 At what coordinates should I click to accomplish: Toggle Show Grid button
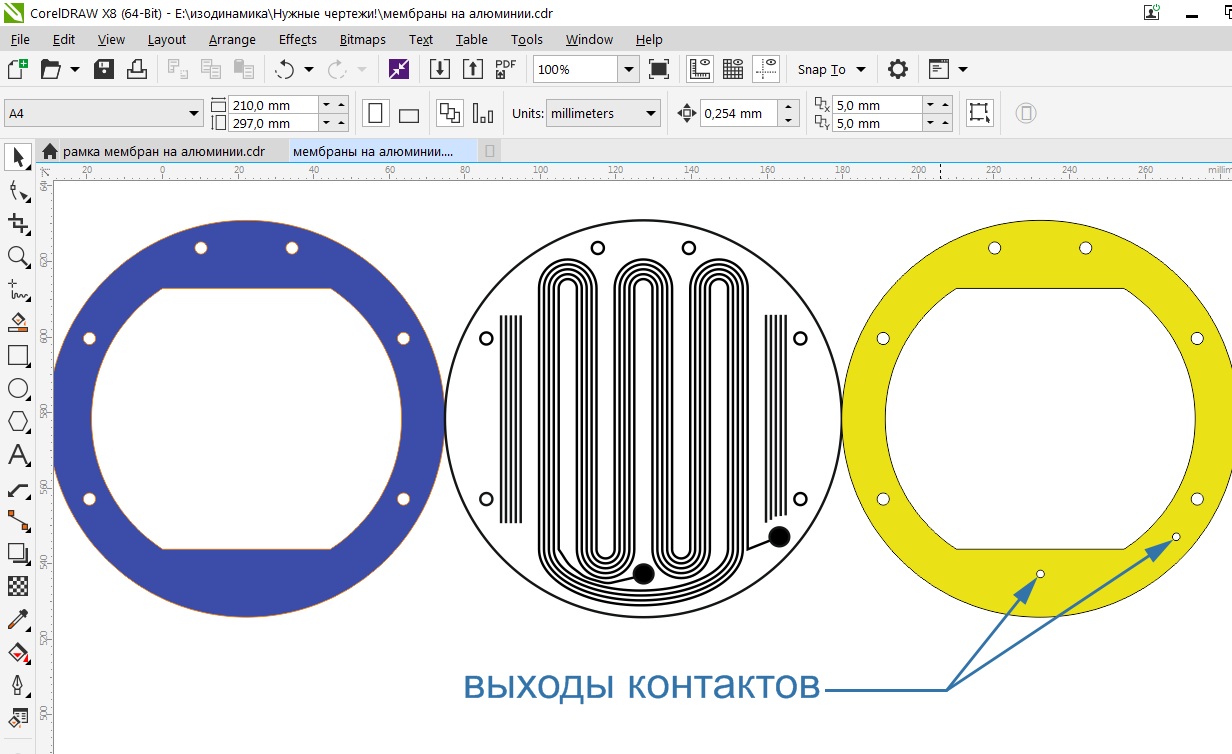click(x=733, y=69)
